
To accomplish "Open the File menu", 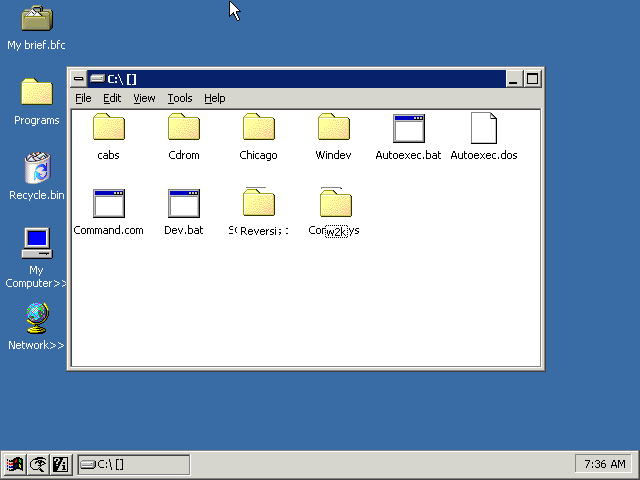I will 83,98.
